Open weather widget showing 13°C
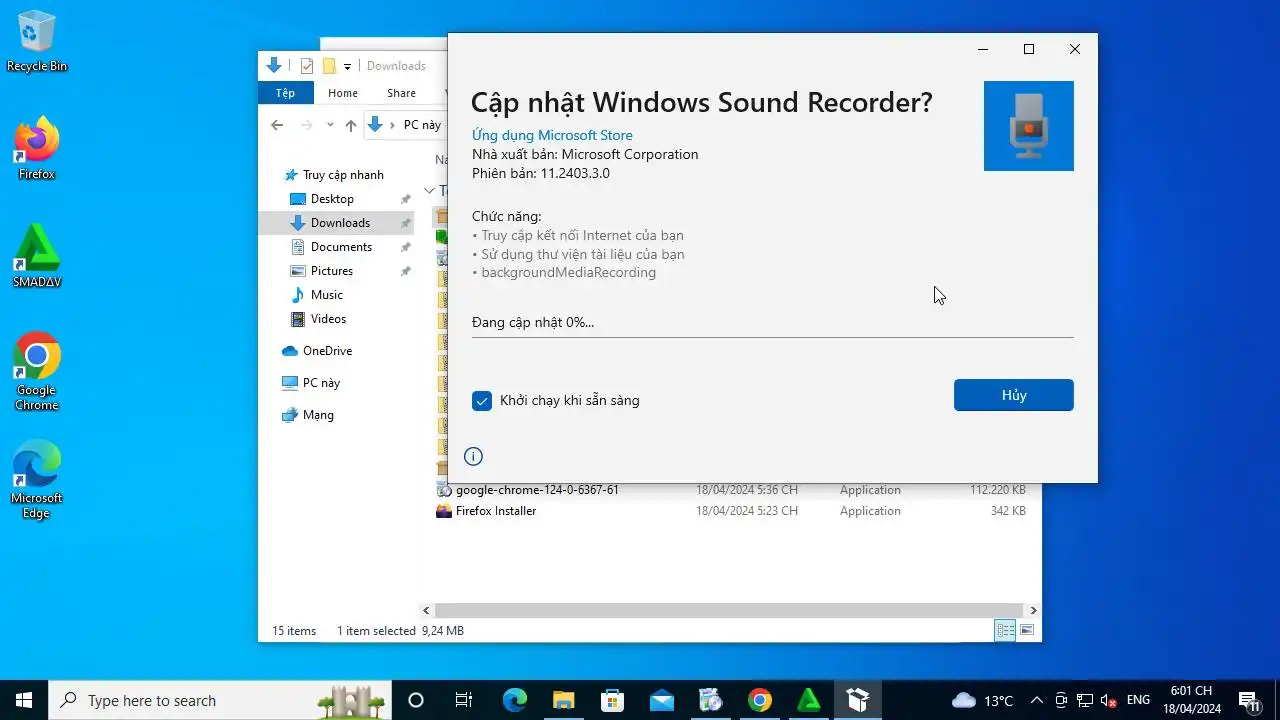The width and height of the screenshot is (1280, 720). pyautogui.click(x=983, y=700)
